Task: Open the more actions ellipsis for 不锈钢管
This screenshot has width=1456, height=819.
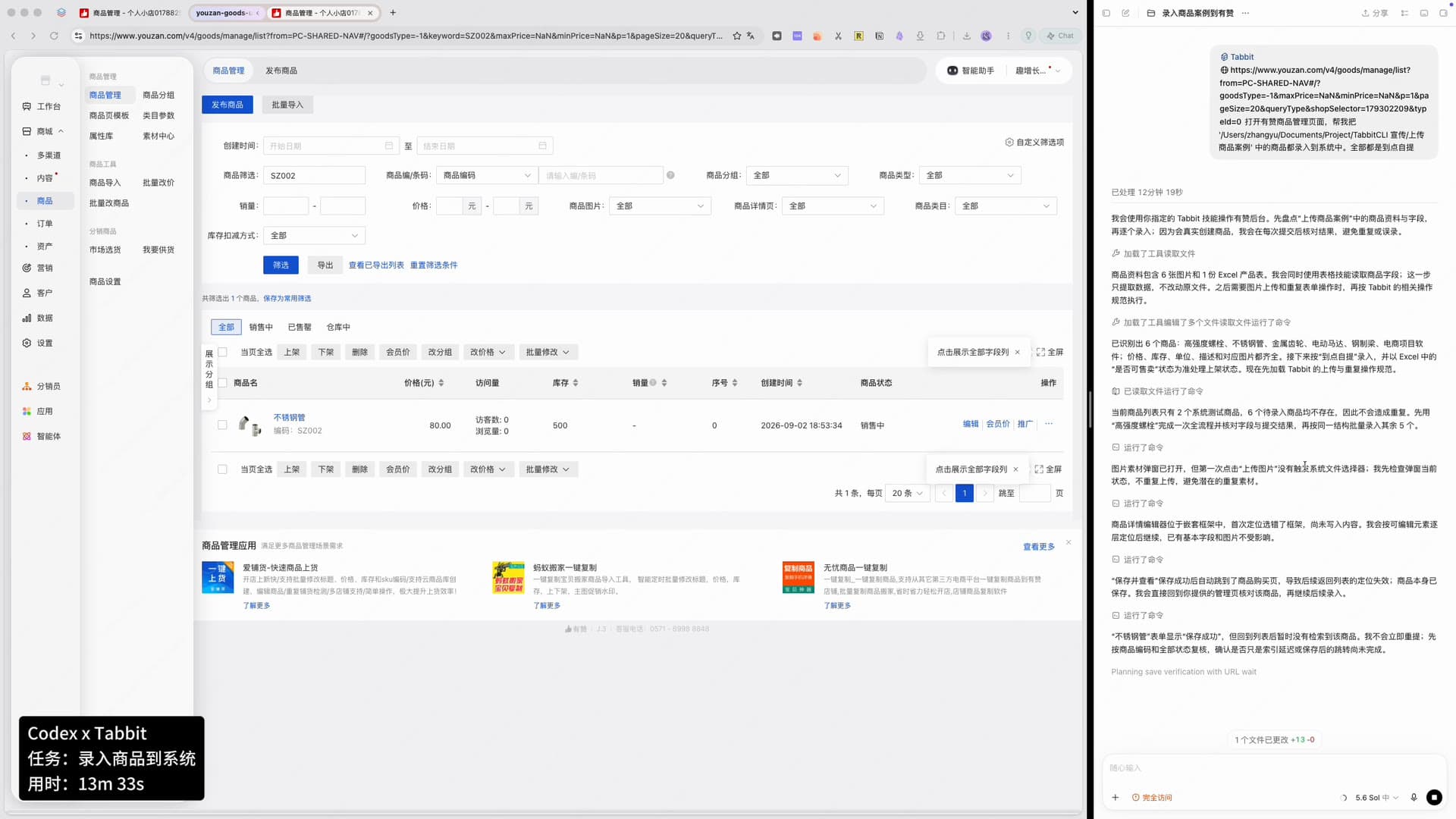Action: tap(1049, 424)
